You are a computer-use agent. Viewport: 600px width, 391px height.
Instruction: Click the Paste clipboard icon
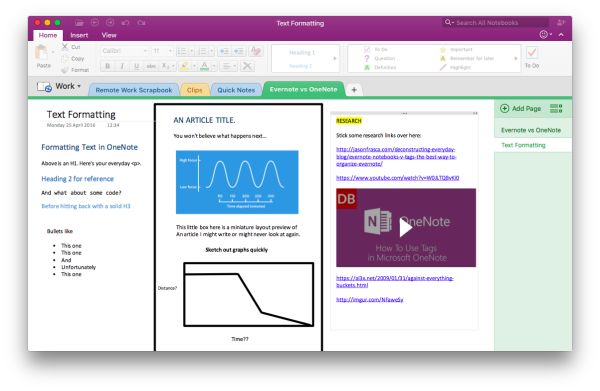(x=41, y=52)
